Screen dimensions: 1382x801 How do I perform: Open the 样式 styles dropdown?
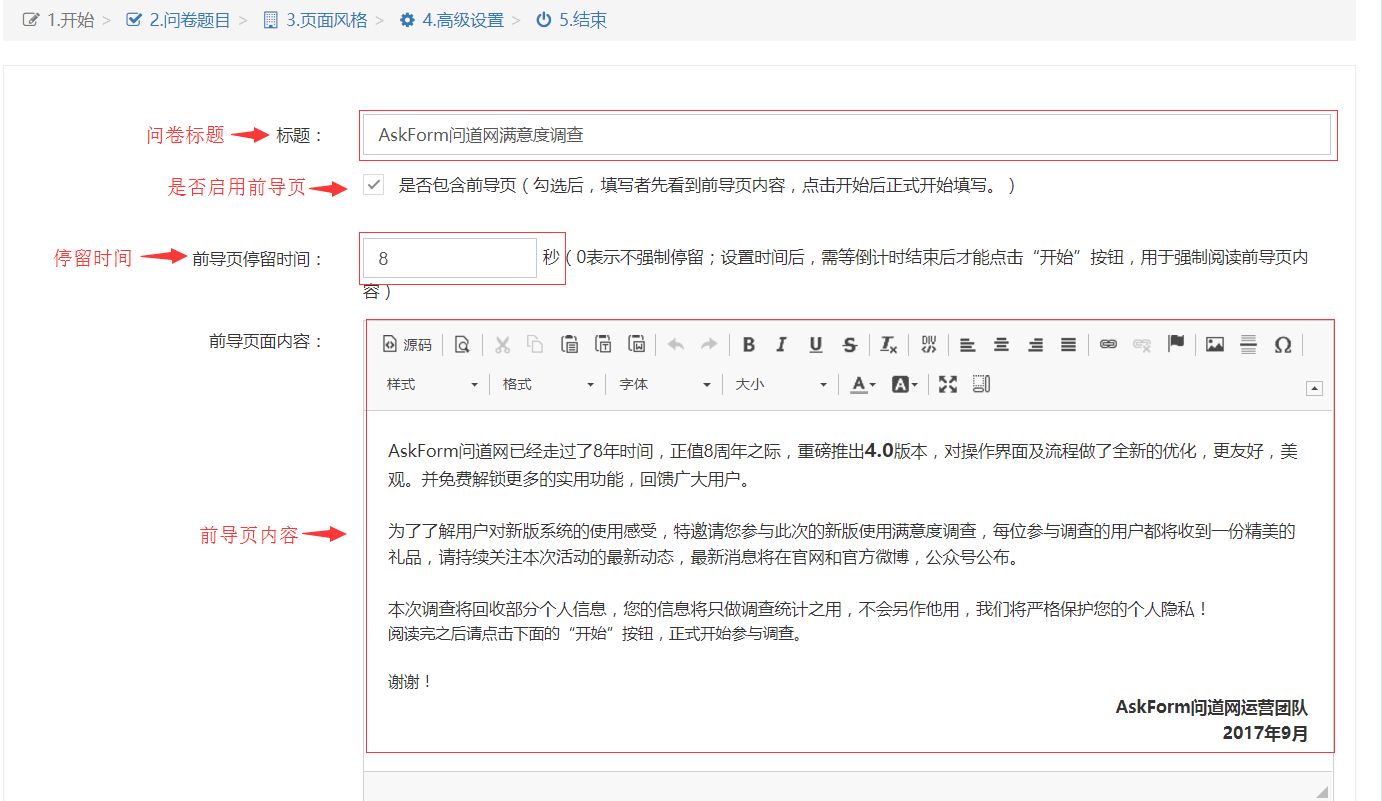click(x=432, y=384)
